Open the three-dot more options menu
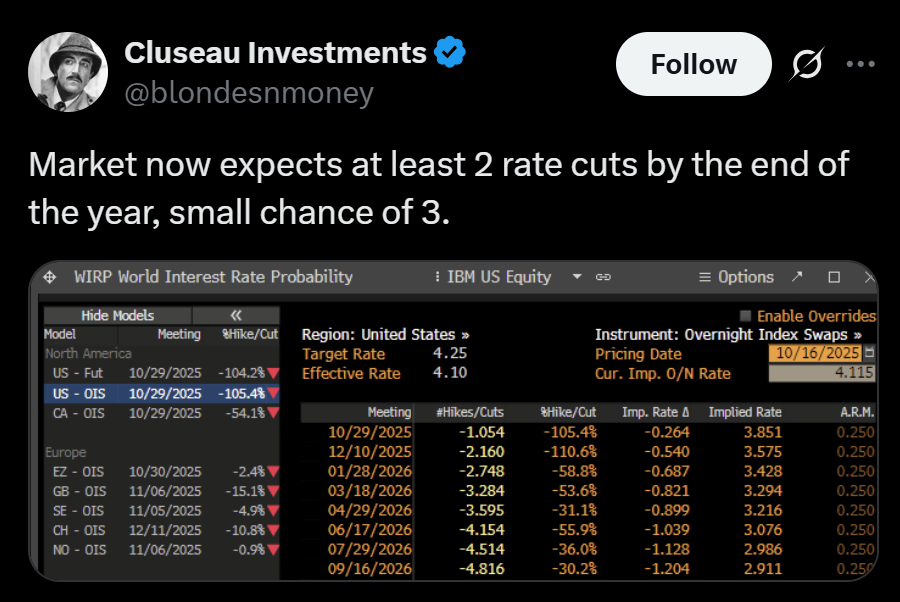The height and width of the screenshot is (602, 900). coord(860,65)
